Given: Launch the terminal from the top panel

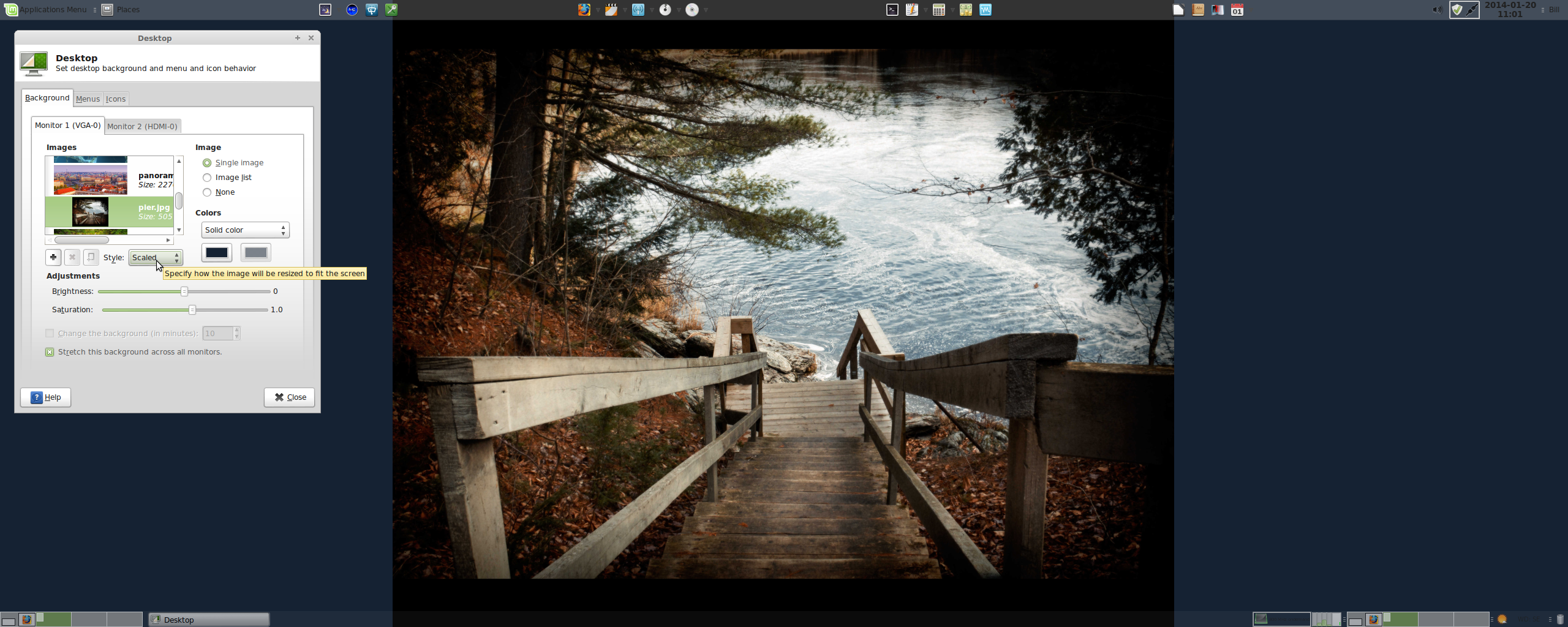Looking at the screenshot, I should (x=892, y=10).
